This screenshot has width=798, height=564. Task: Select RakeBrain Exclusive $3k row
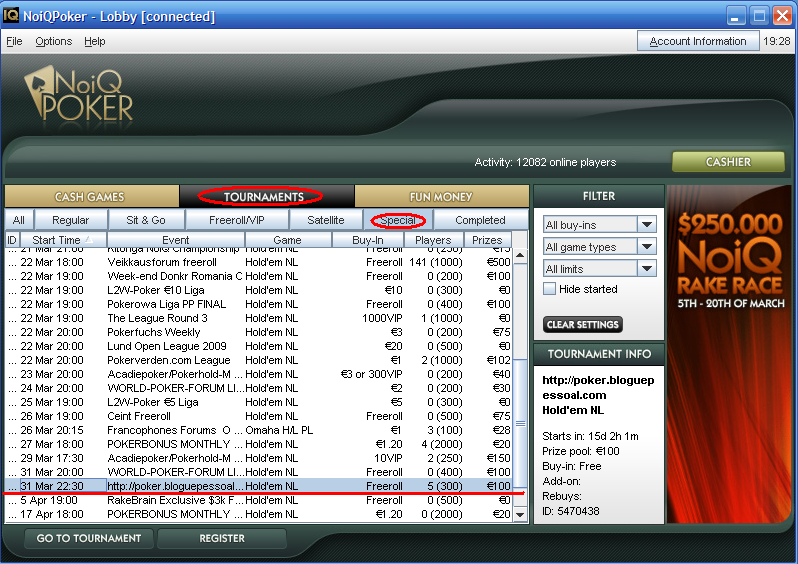tap(258, 500)
